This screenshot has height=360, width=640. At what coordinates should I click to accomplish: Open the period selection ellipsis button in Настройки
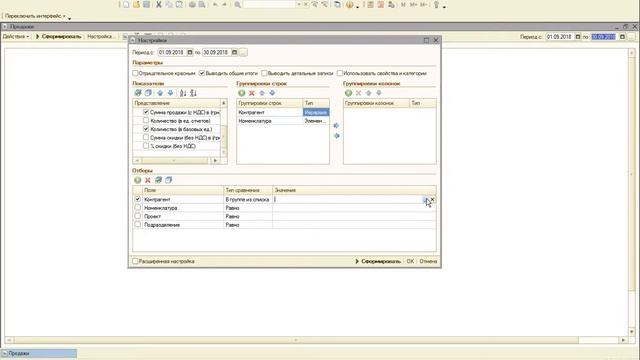click(243, 52)
